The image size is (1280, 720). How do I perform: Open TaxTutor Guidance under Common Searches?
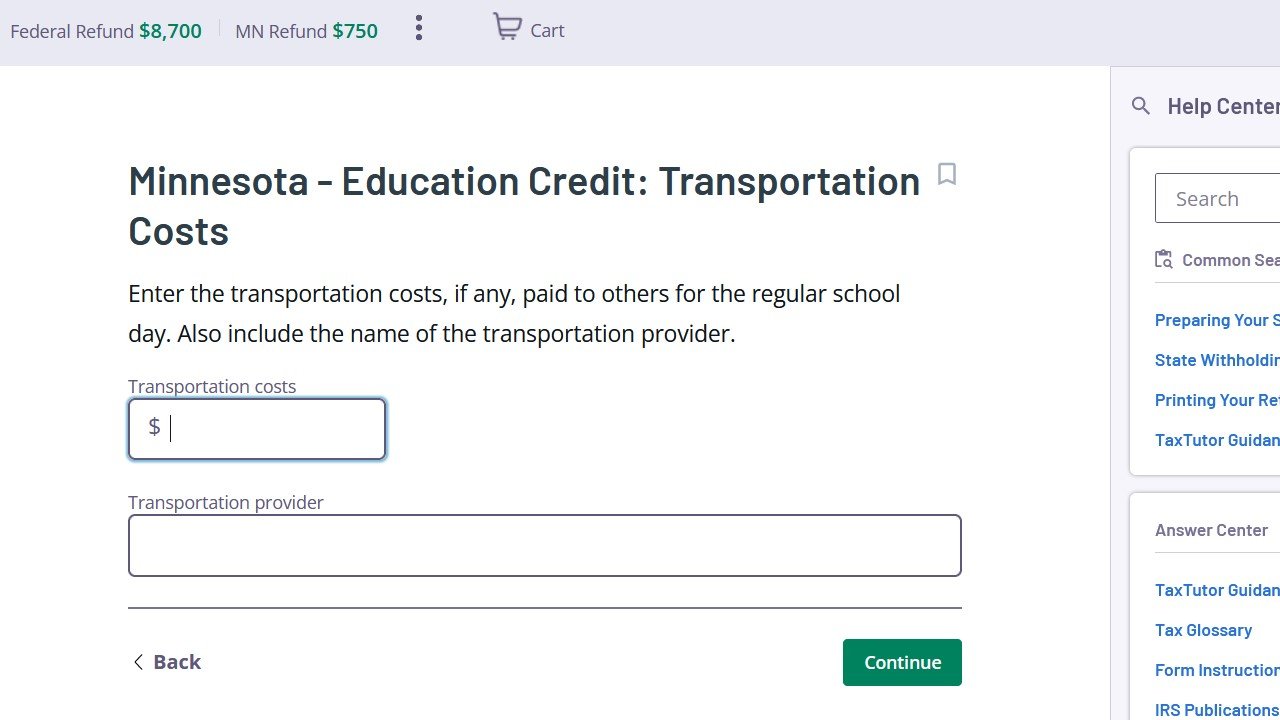coord(1217,440)
